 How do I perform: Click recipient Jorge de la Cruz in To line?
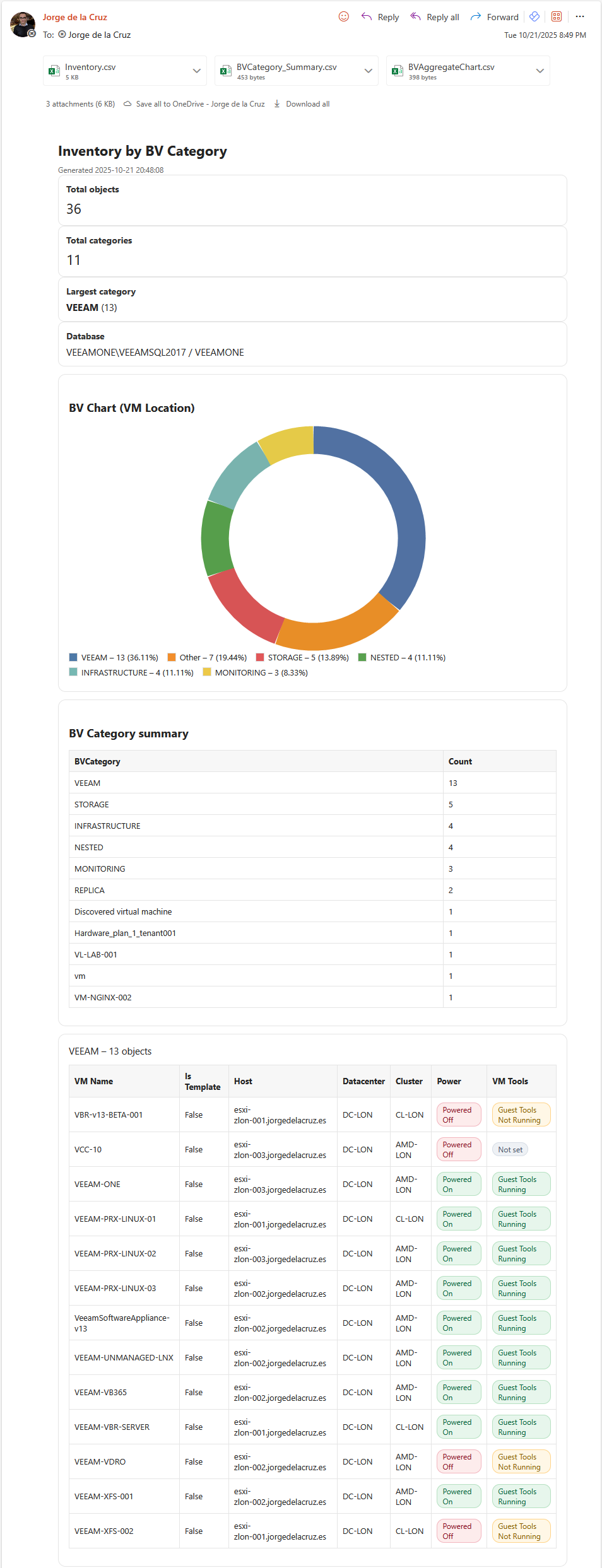click(x=99, y=35)
